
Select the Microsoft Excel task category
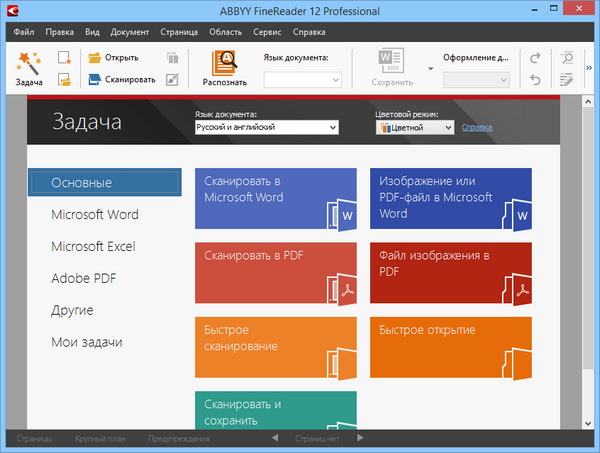93,246
